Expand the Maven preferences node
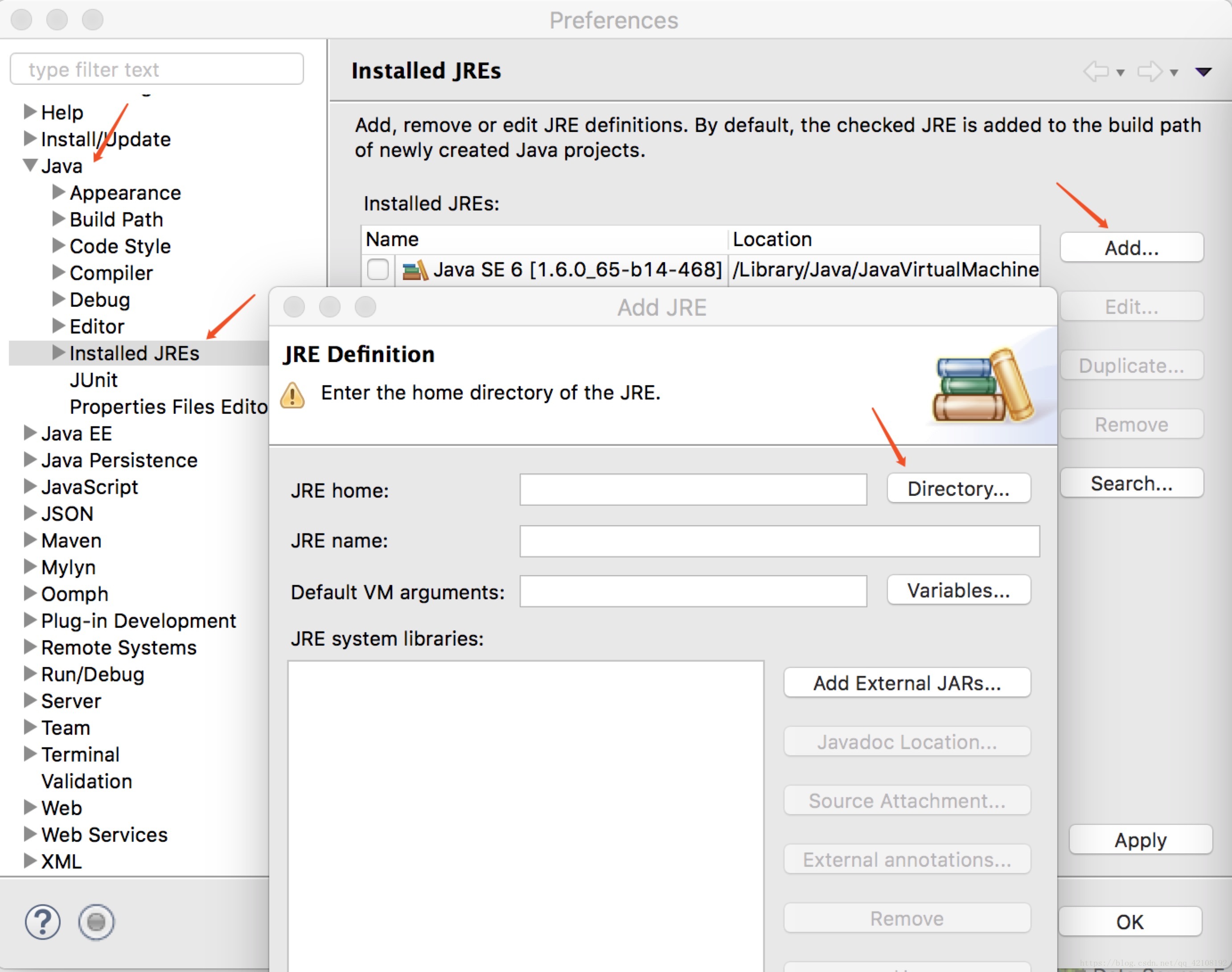 coord(29,540)
